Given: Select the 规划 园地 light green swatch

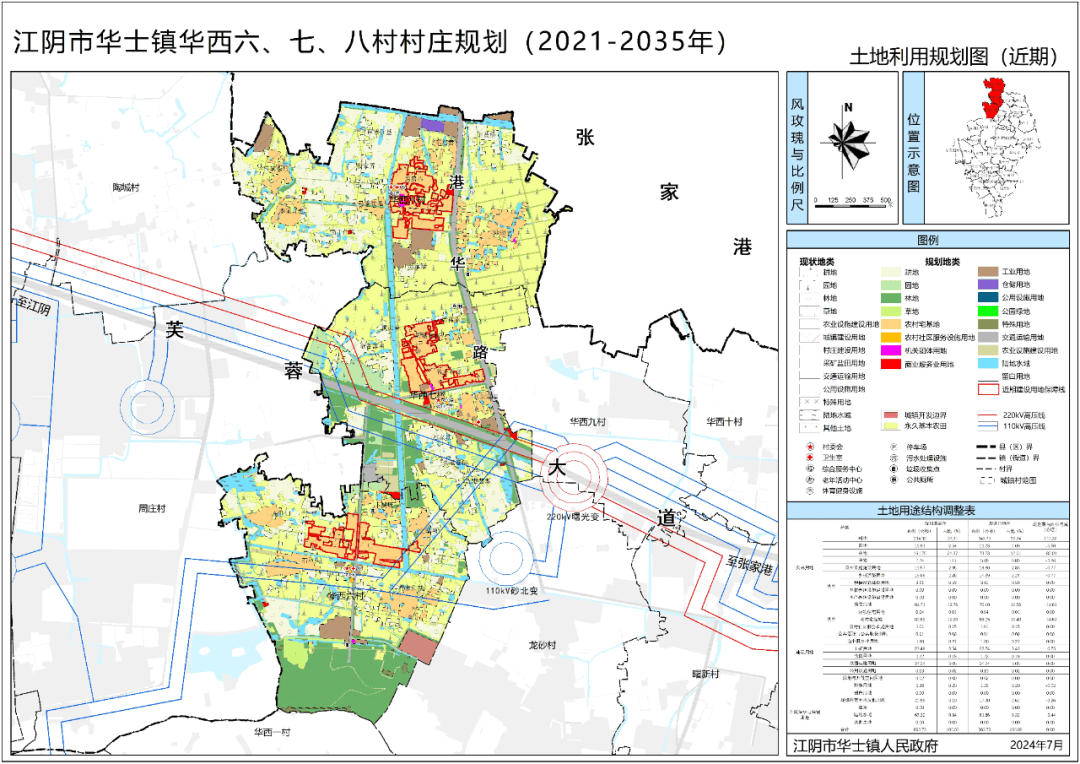Looking at the screenshot, I should 891,285.
